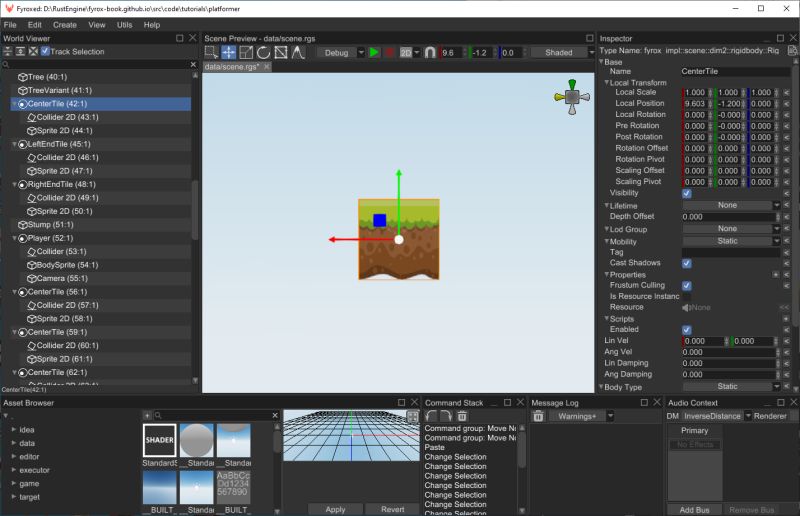Toggle the Visibility checkbox in Inspector

coord(687,193)
